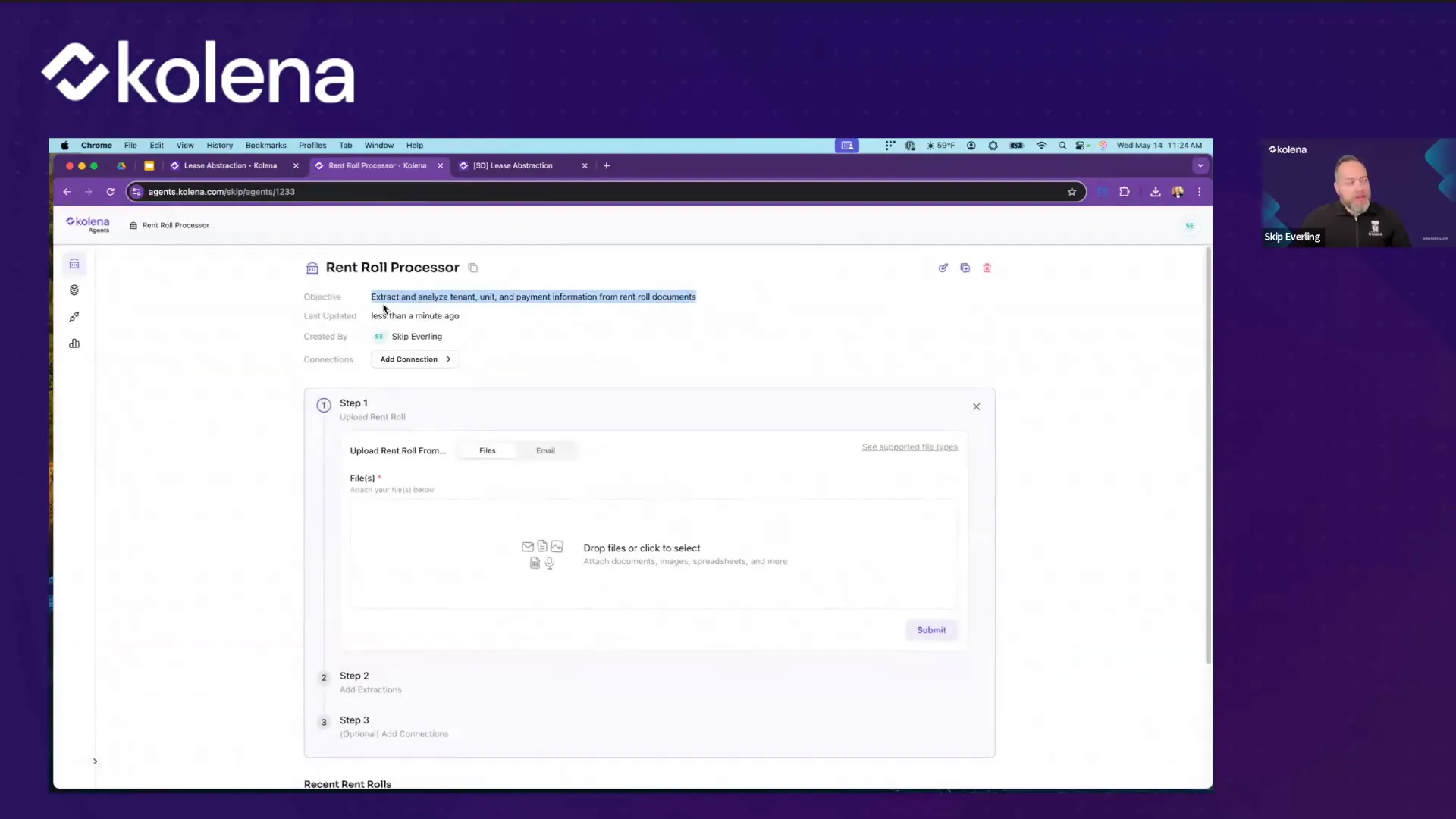This screenshot has height=819, width=1456.
Task: Open Chrome three-dot menu
Action: click(1199, 192)
